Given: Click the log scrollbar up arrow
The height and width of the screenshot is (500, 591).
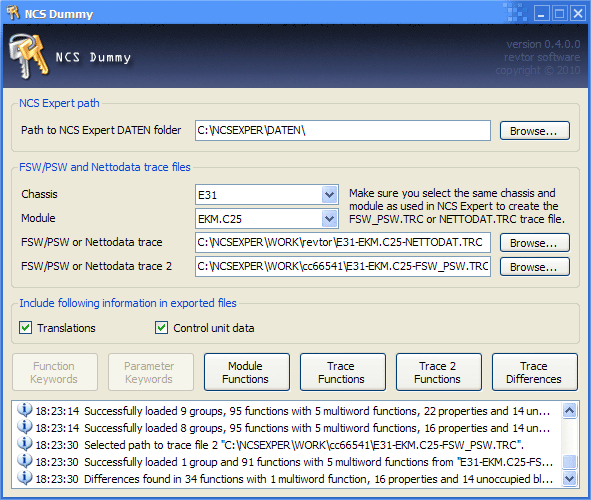Looking at the screenshot, I should point(569,410).
